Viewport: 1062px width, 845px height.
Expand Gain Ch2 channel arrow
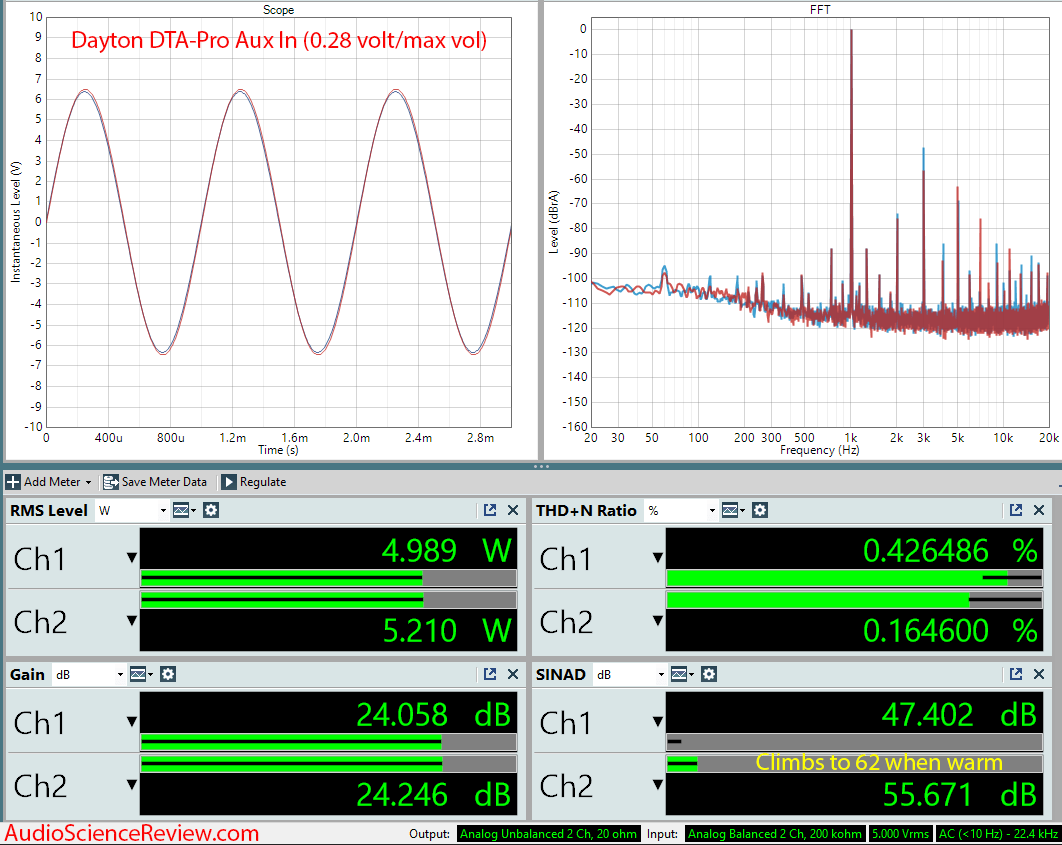131,785
